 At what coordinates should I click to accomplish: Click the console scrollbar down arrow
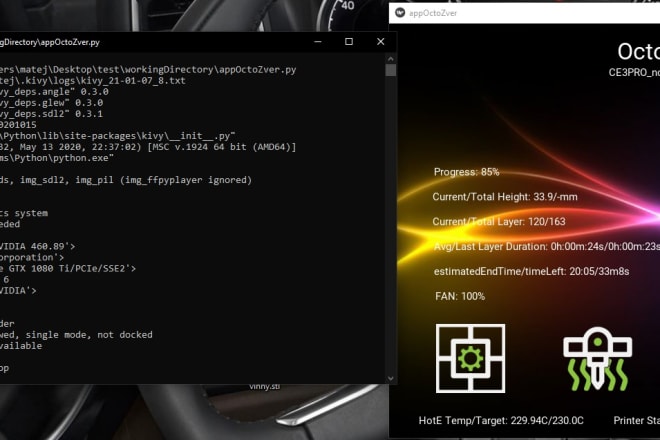(391, 378)
